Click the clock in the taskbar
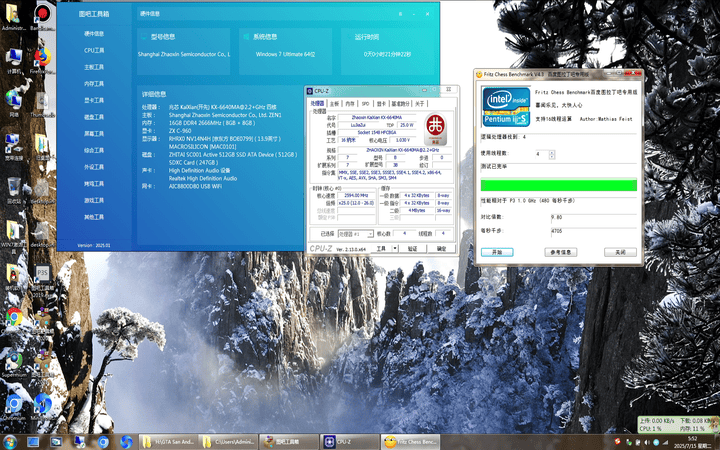Image resolution: width=720 pixels, height=450 pixels. [693, 442]
